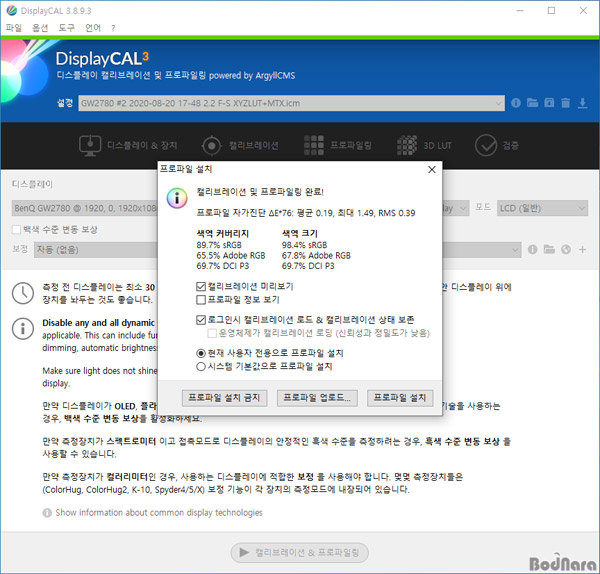Open the BenQ GW2780 display dropdown
Screen dimensions: 600x574
click(85, 208)
